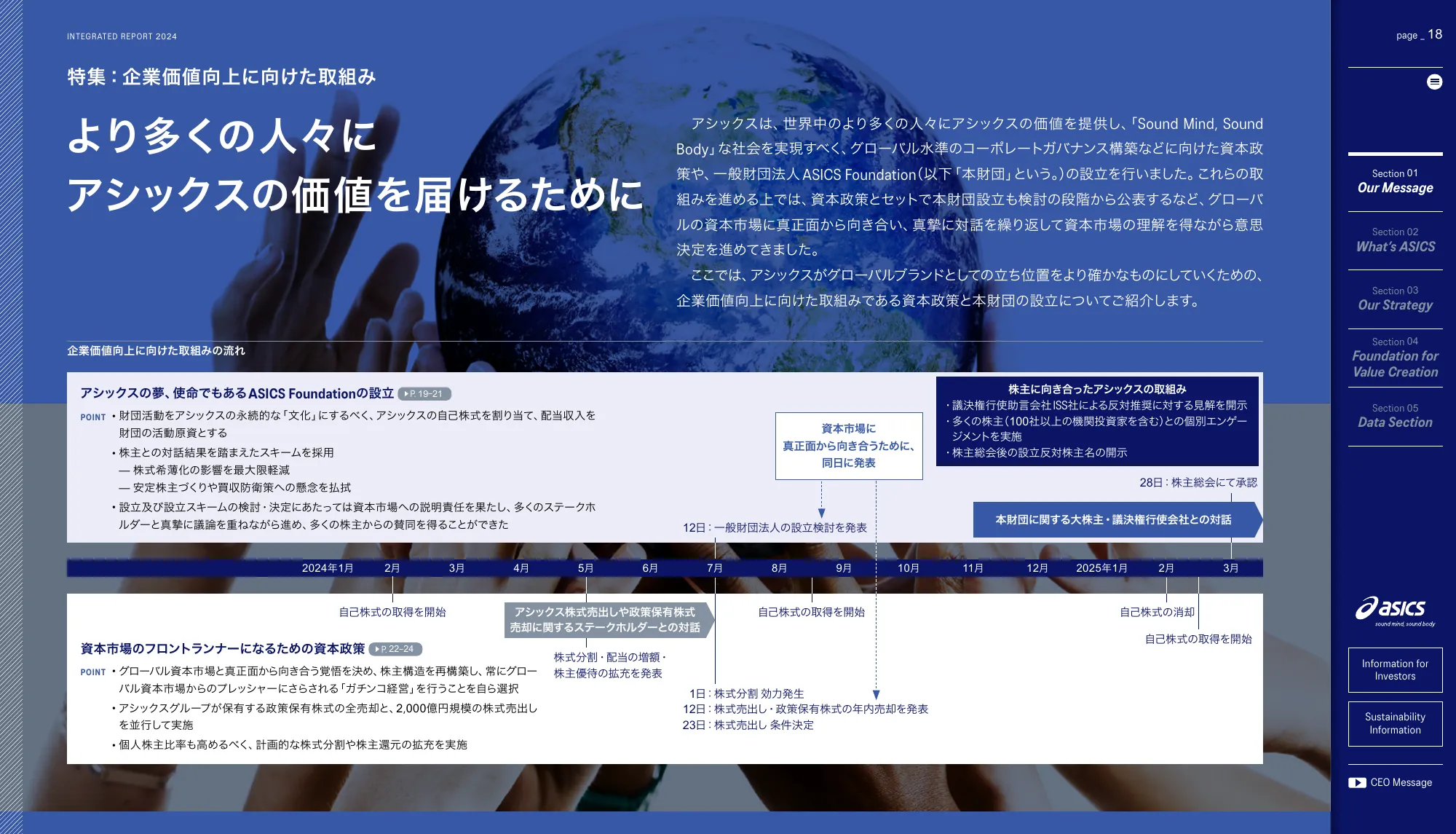Click the blue arrow below 資本市場に box
This screenshot has width=1456, height=834.
[821, 513]
